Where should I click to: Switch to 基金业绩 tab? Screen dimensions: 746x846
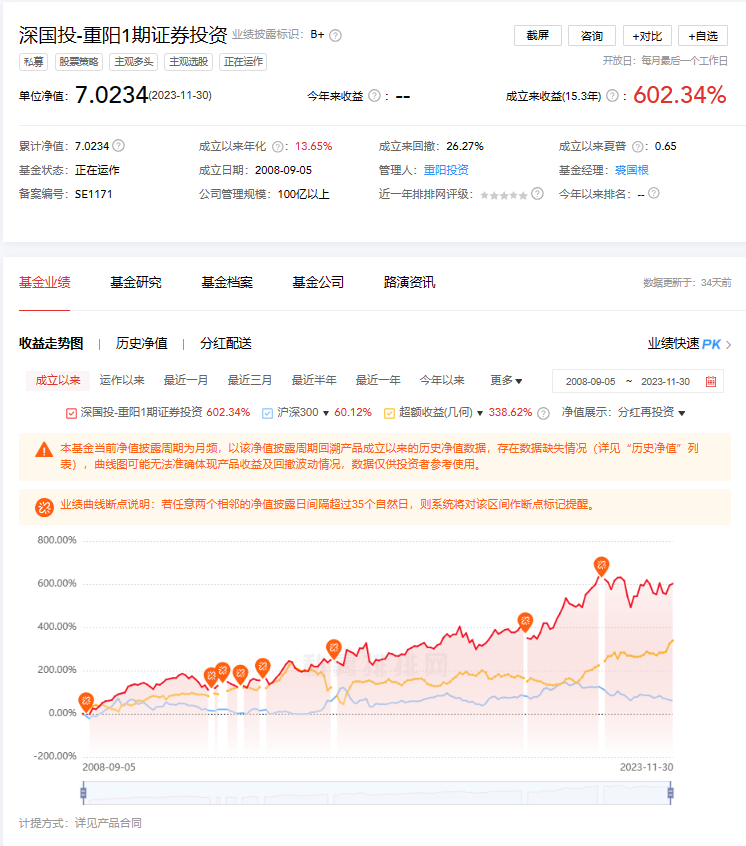[x=45, y=282]
